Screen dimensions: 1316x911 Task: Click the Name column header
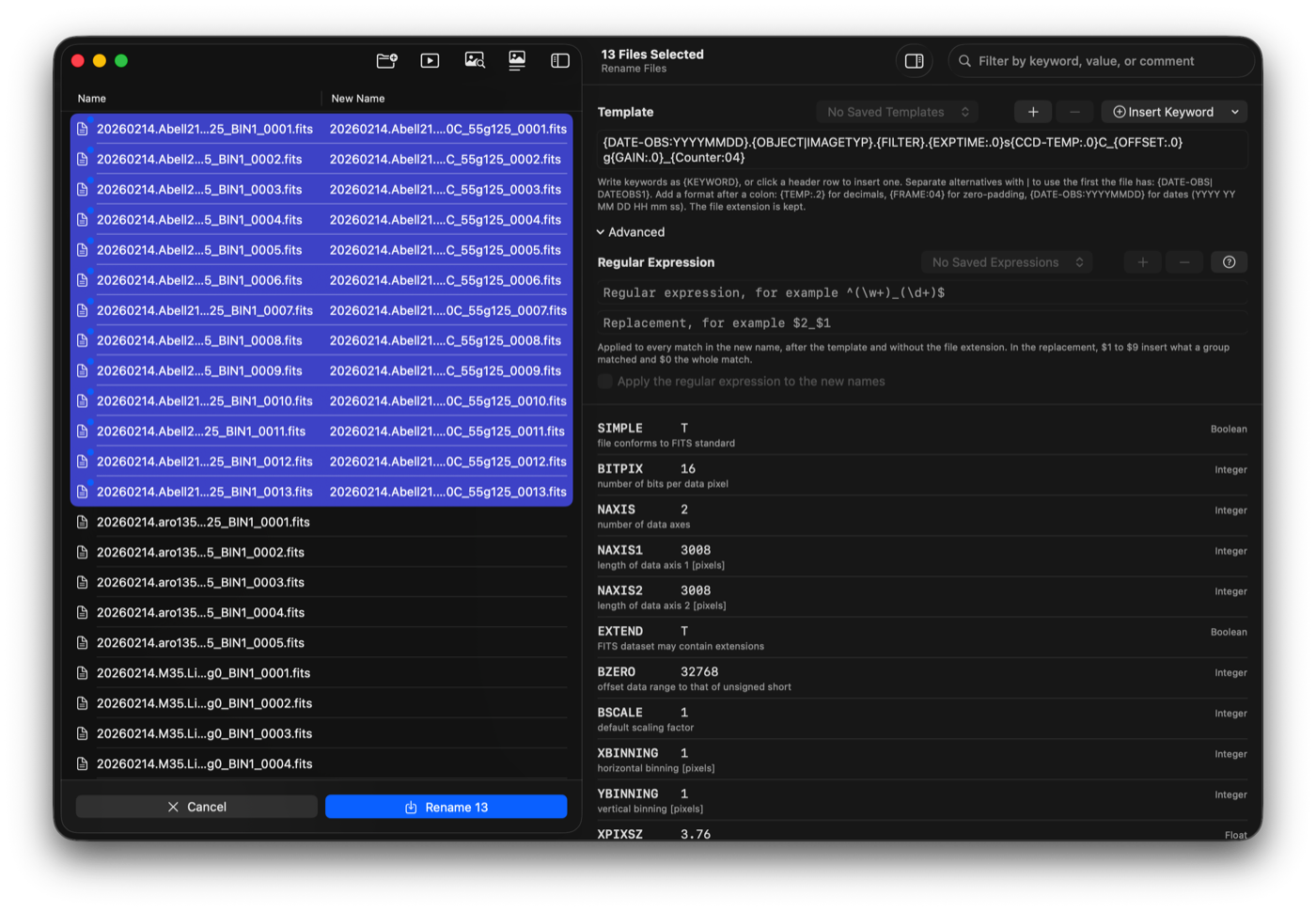coord(92,99)
